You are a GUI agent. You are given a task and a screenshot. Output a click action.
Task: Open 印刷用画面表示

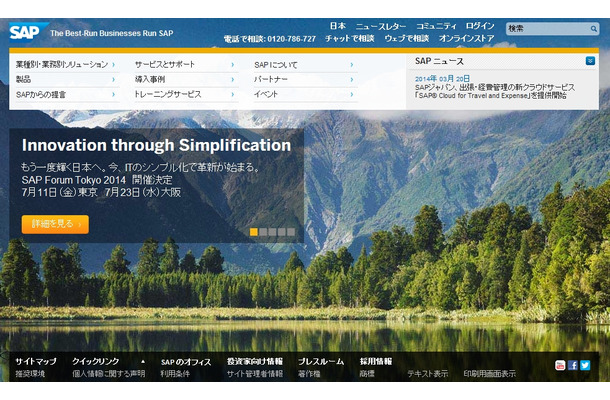[489, 374]
